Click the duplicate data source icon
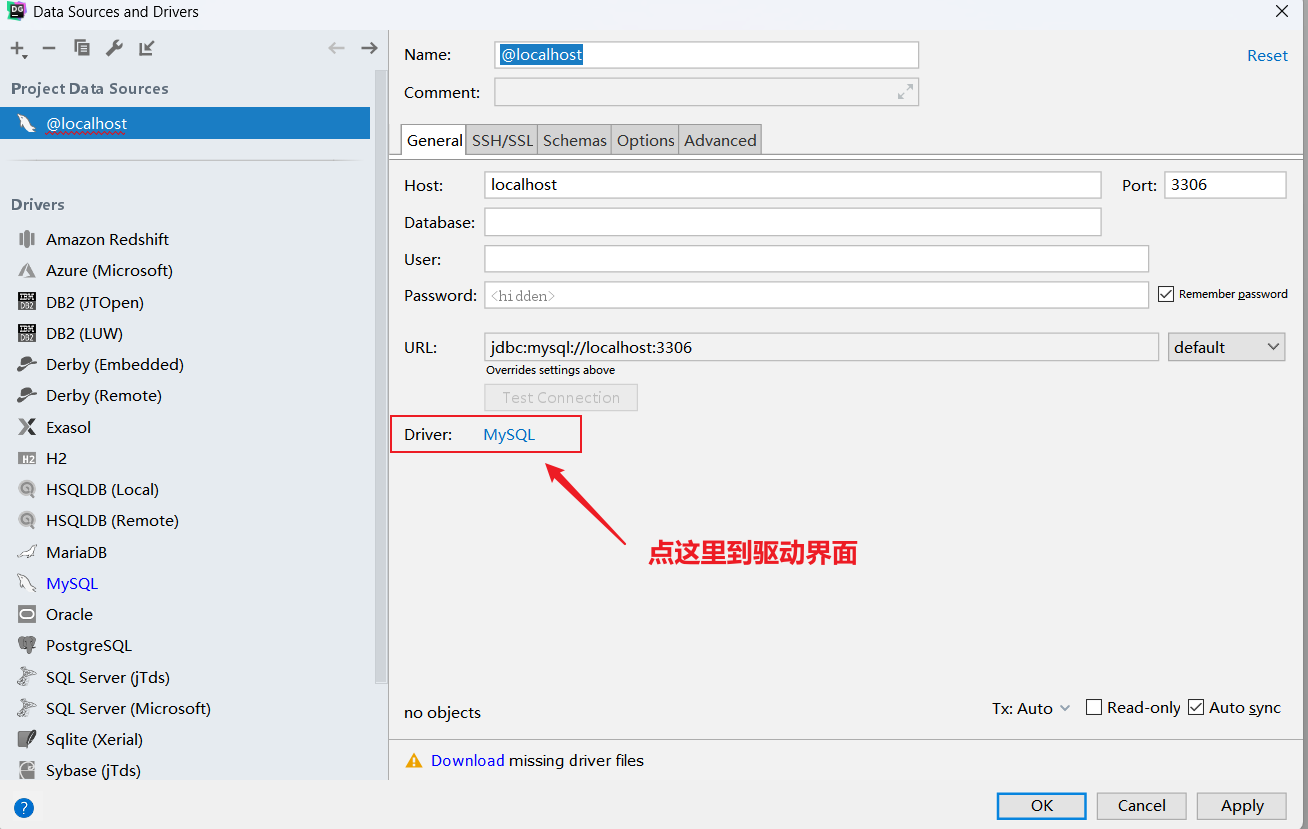The image size is (1308, 829). pos(82,48)
